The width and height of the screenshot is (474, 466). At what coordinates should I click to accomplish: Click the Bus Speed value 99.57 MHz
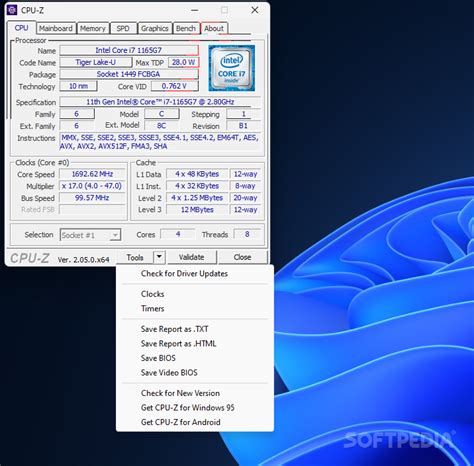(x=92, y=198)
